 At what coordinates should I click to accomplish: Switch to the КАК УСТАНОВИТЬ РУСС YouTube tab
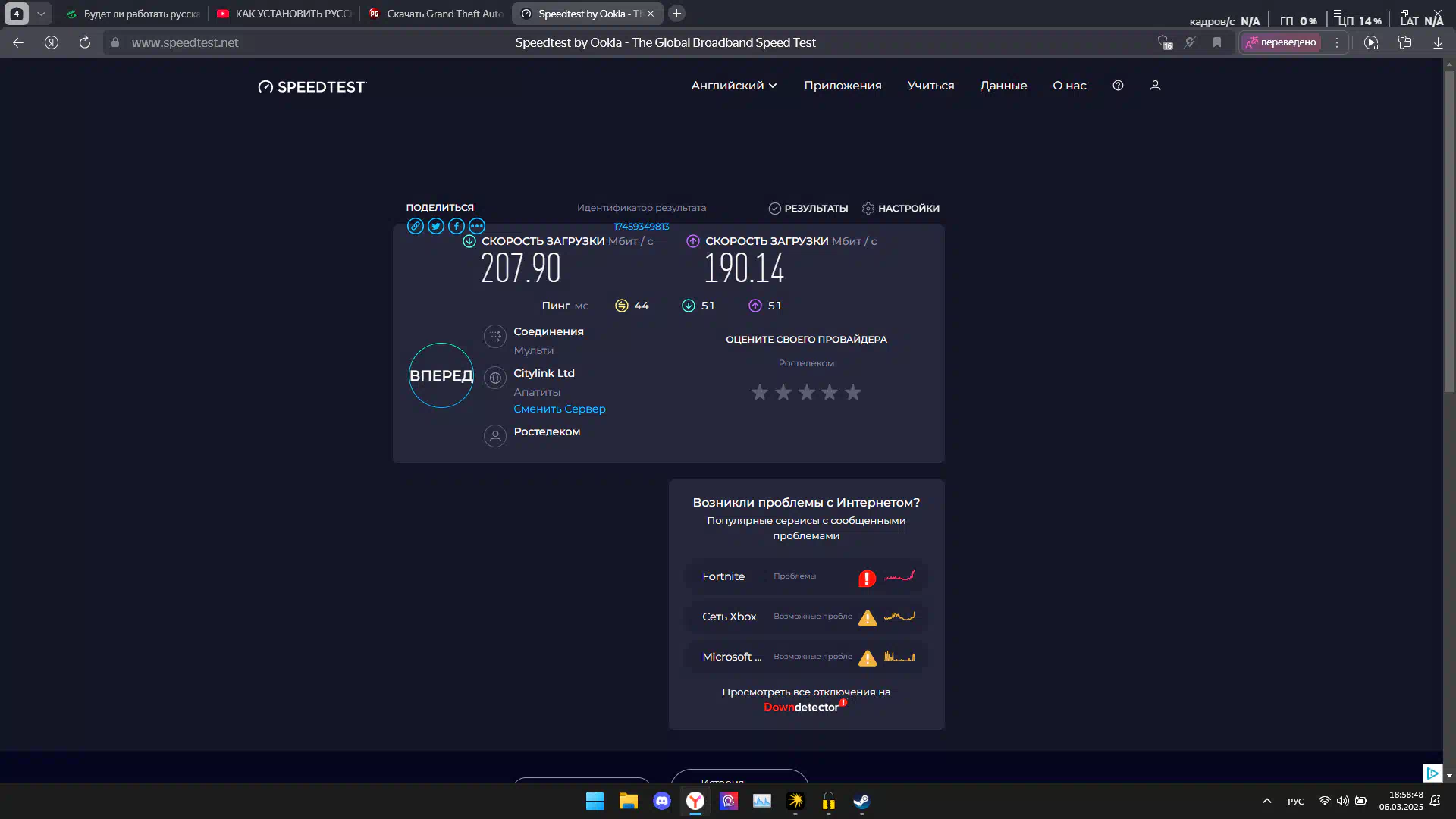point(284,14)
